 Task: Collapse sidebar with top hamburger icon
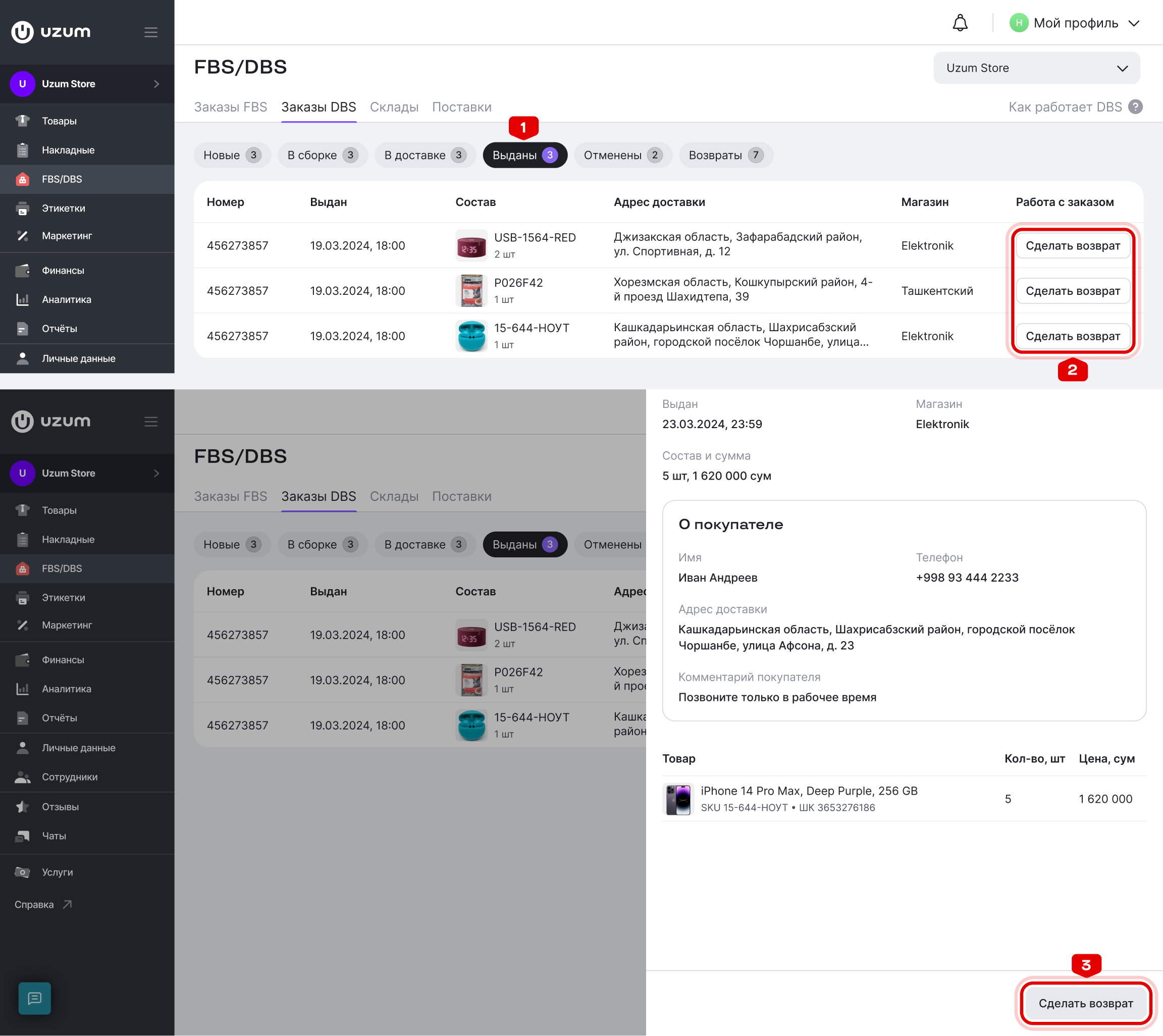pyautogui.click(x=151, y=32)
